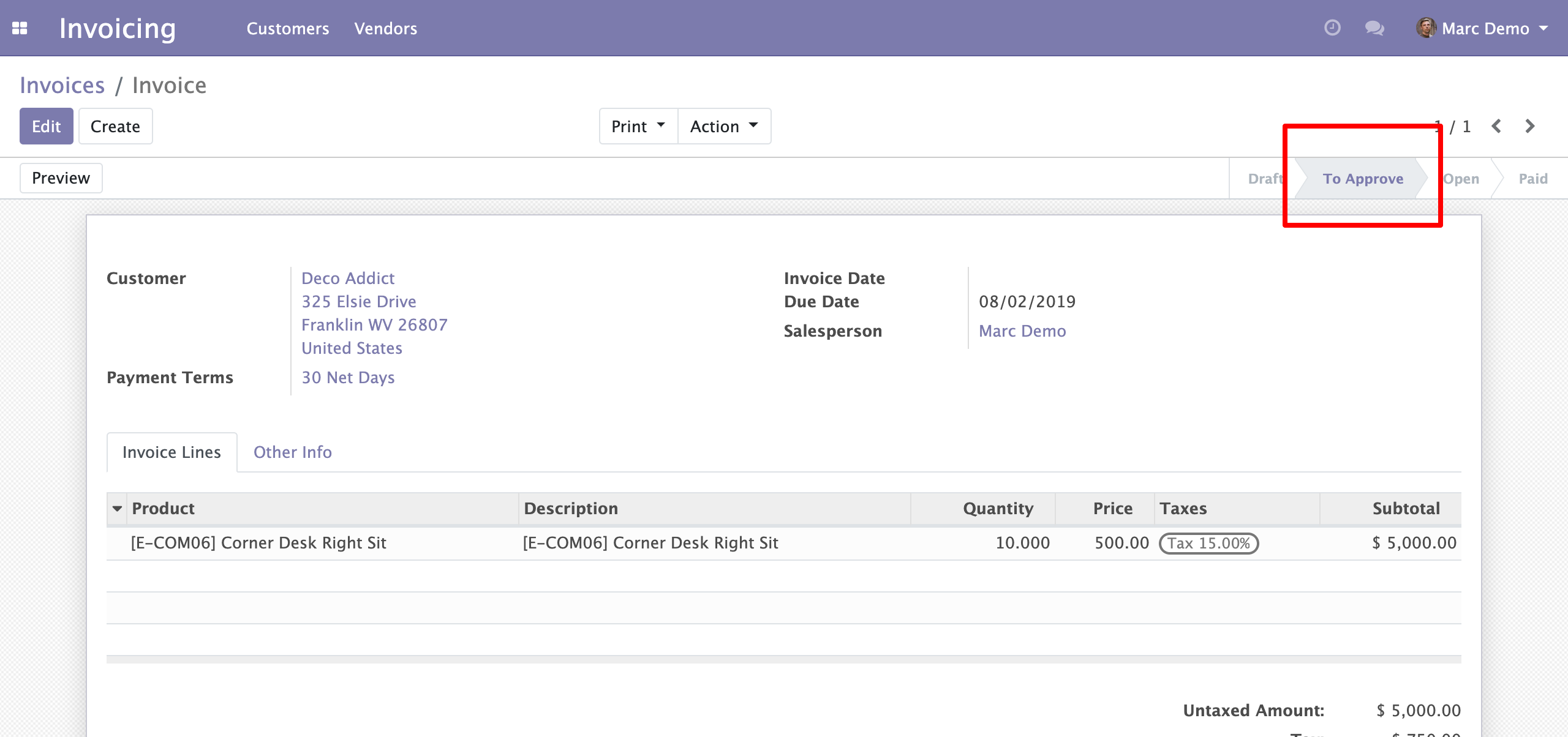Switch to the Other Info tab
The width and height of the screenshot is (1568, 737).
(x=293, y=452)
